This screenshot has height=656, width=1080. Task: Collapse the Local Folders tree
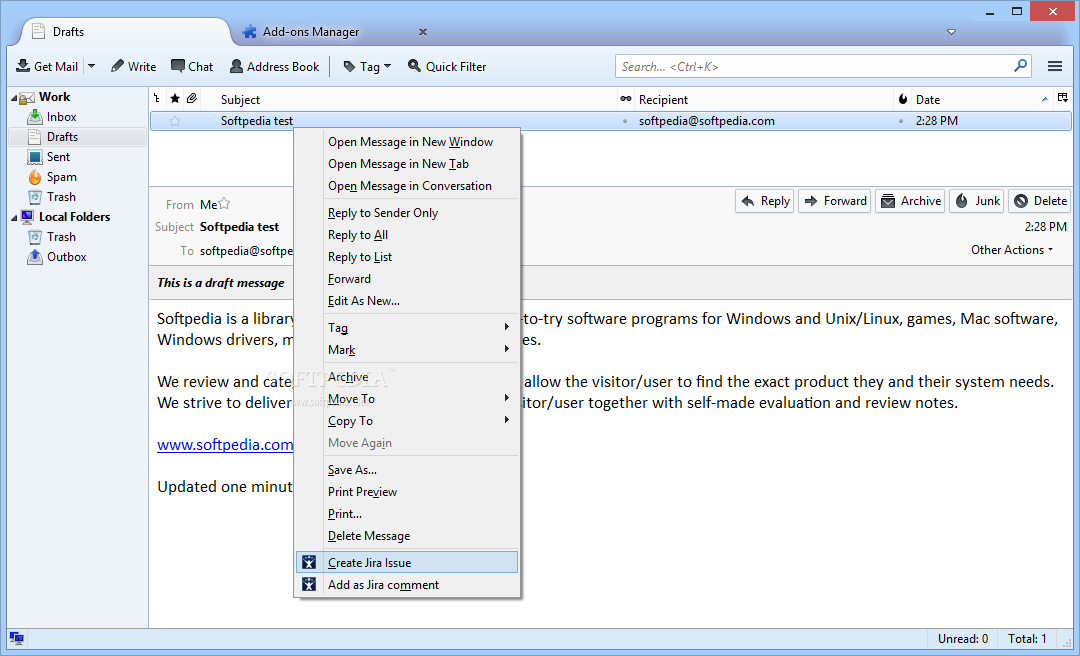14,218
